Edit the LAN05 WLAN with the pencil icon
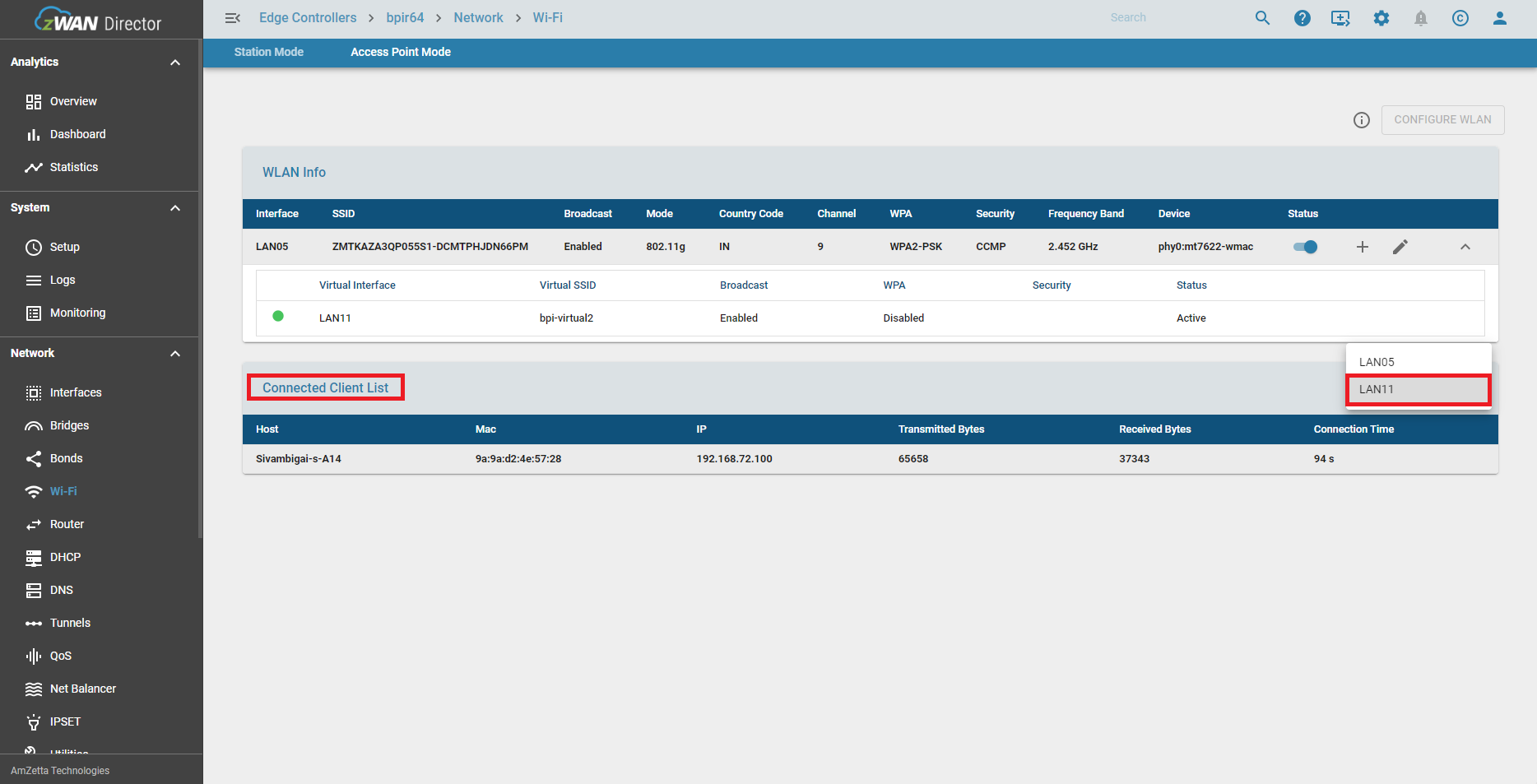 tap(1401, 246)
